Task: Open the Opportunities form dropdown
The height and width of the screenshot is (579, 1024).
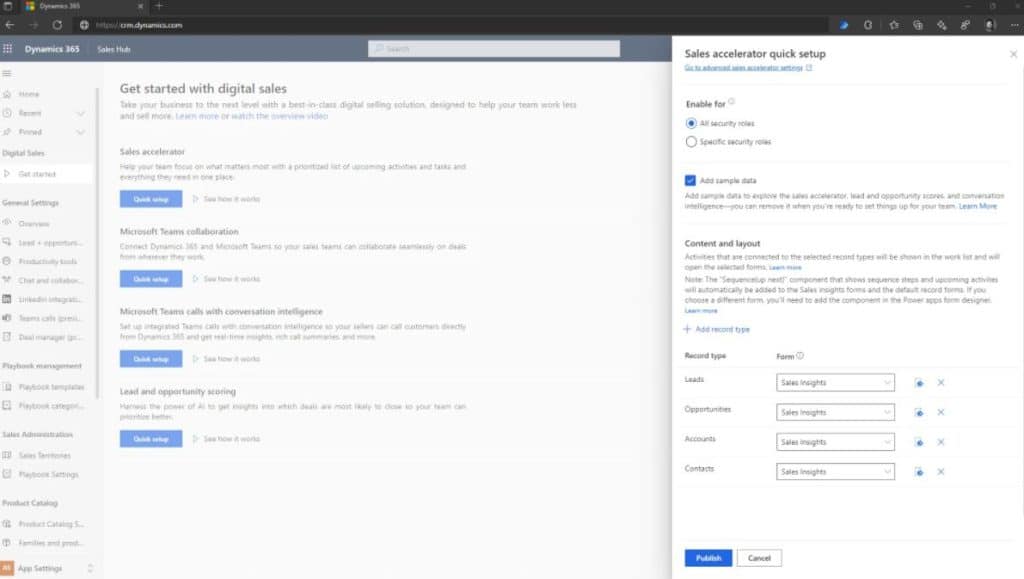Action: click(x=835, y=413)
